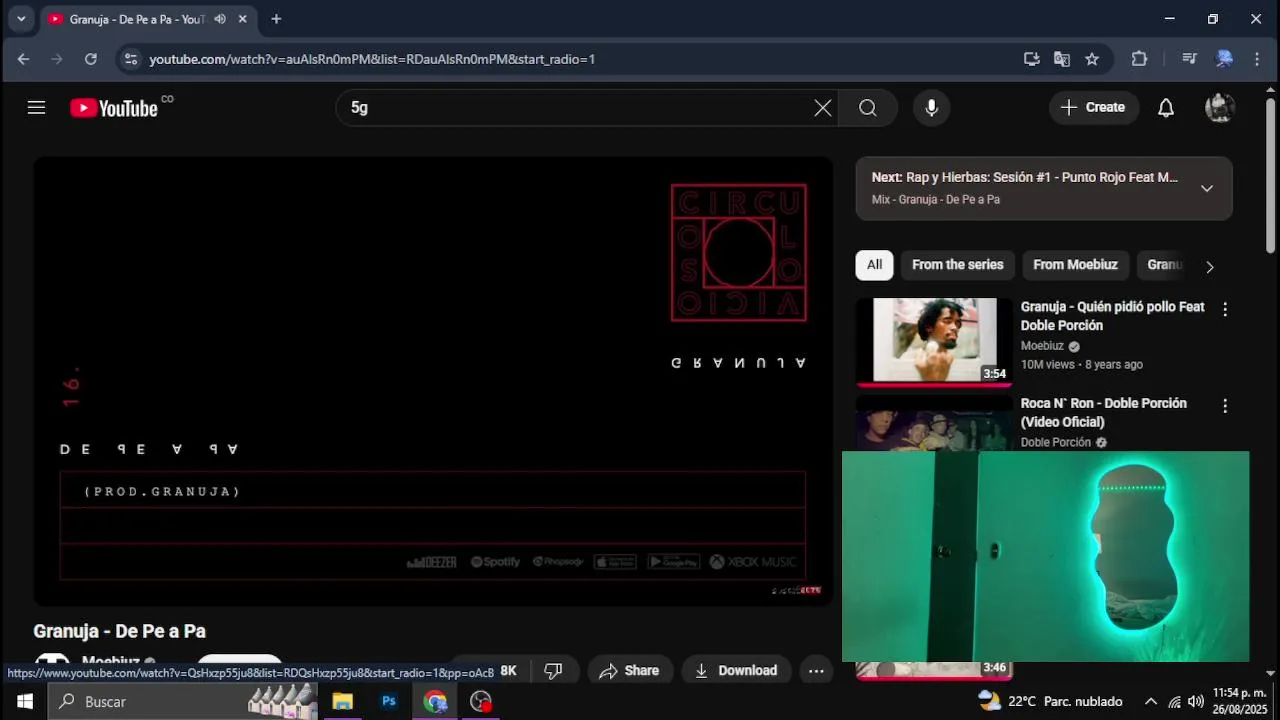This screenshot has width=1280, height=720.
Task: Share the video
Action: (630, 671)
